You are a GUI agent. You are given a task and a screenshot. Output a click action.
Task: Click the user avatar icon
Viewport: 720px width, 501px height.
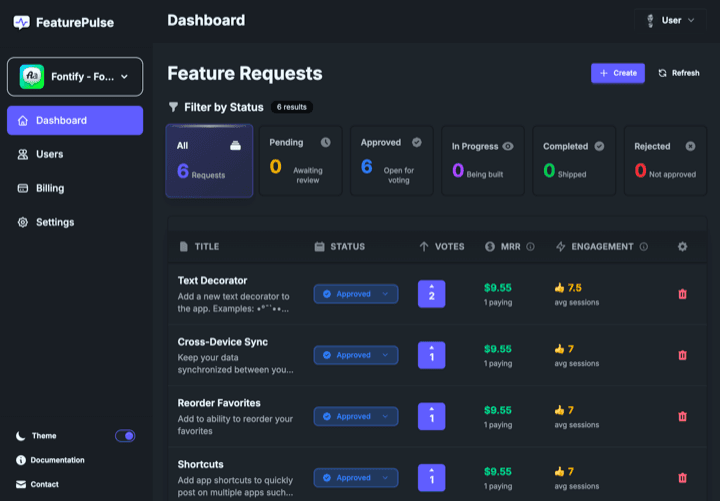(650, 21)
